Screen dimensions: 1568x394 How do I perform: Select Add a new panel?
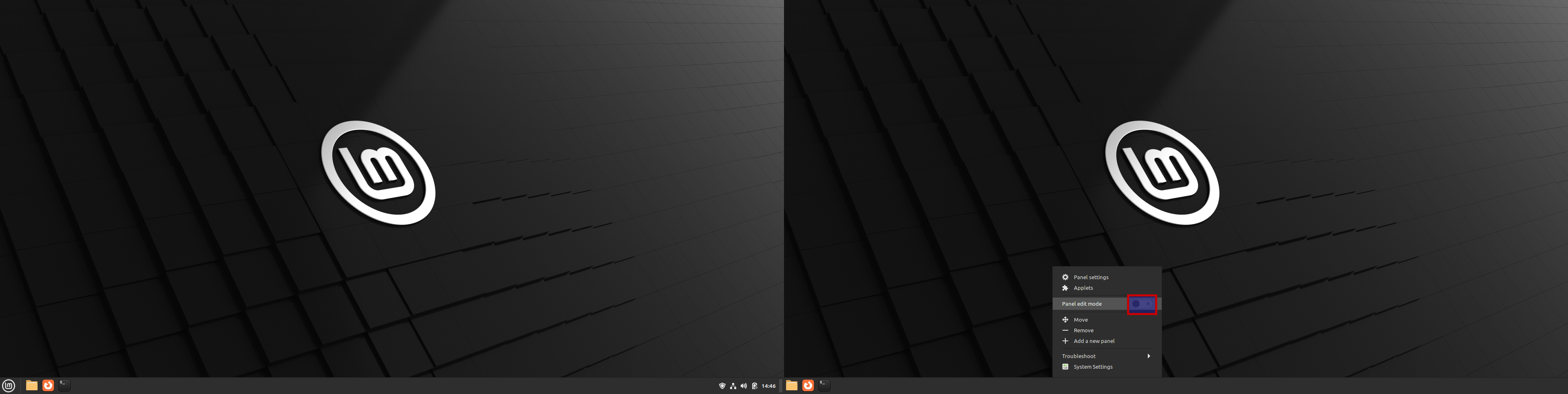(1107, 341)
